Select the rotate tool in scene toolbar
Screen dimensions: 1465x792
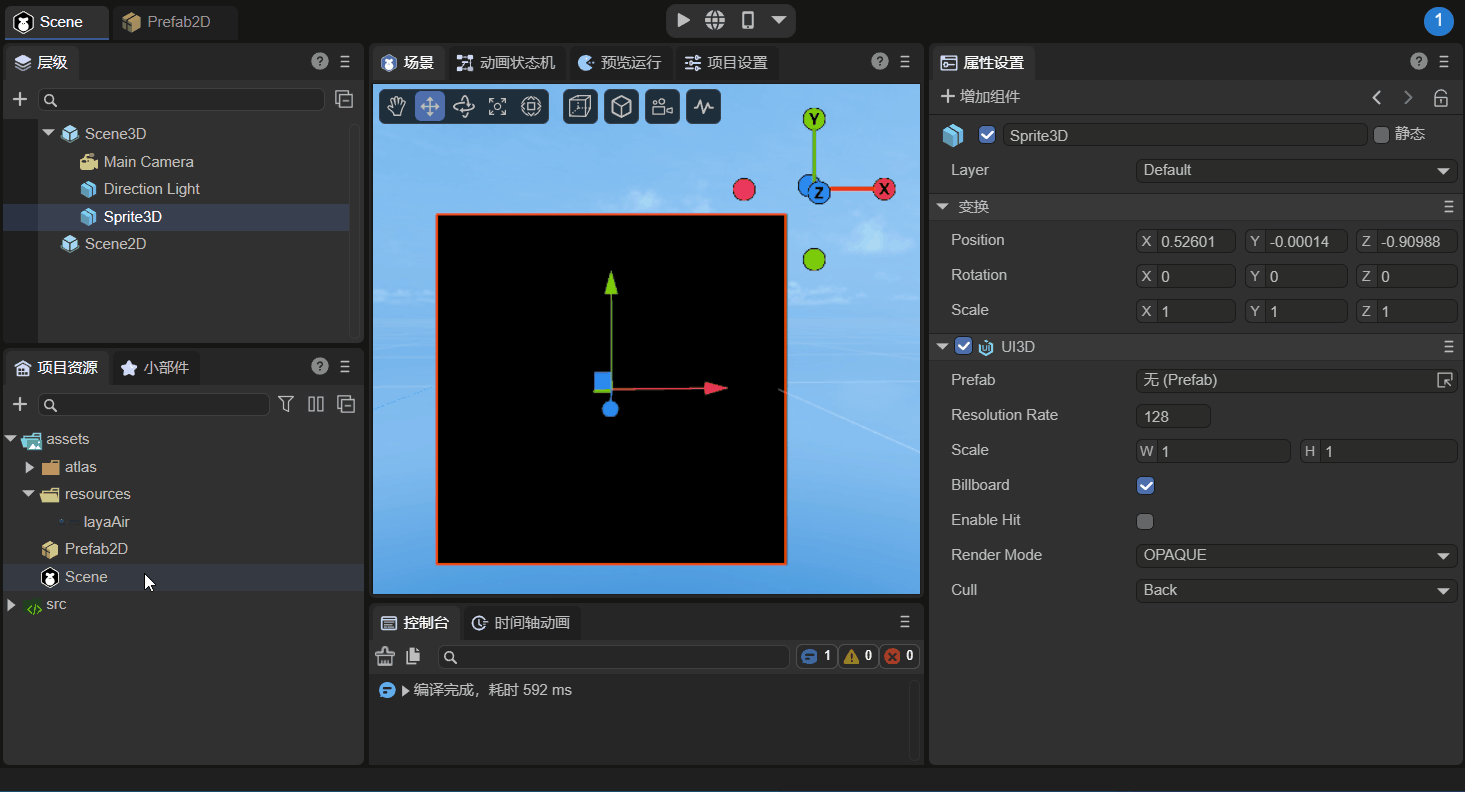pos(464,107)
